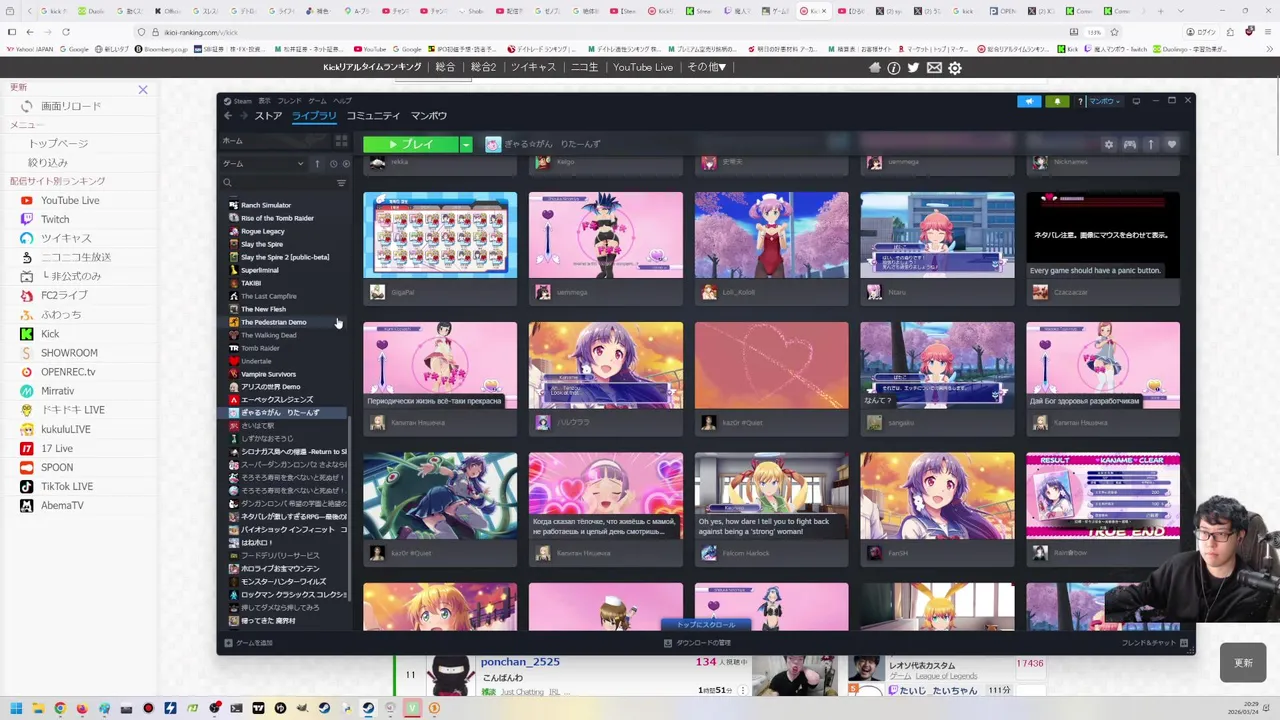The height and width of the screenshot is (720, 1280).
Task: Click the green Play button in Steam
Action: coord(411,144)
